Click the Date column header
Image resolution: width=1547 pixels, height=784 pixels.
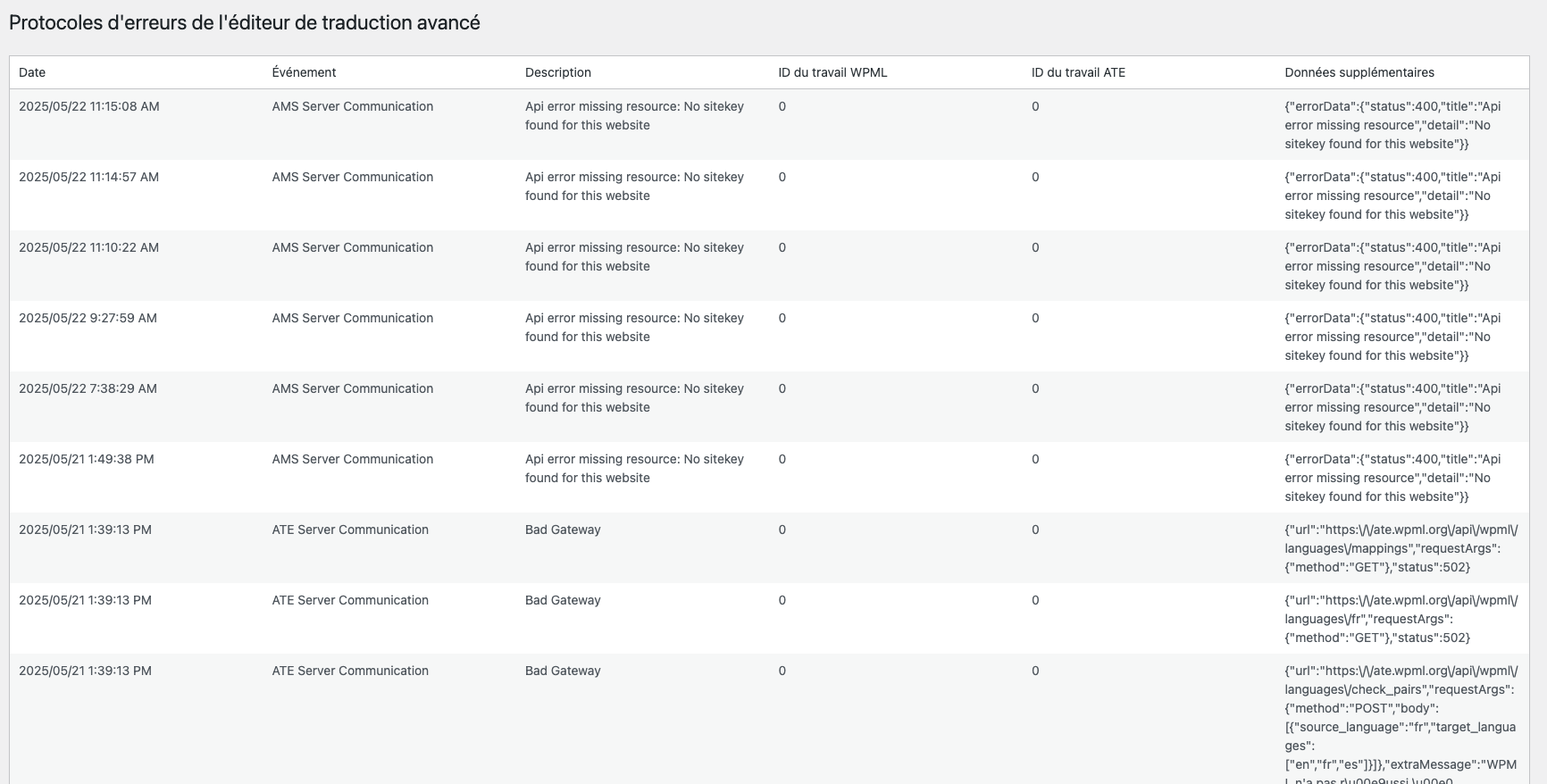tap(32, 72)
